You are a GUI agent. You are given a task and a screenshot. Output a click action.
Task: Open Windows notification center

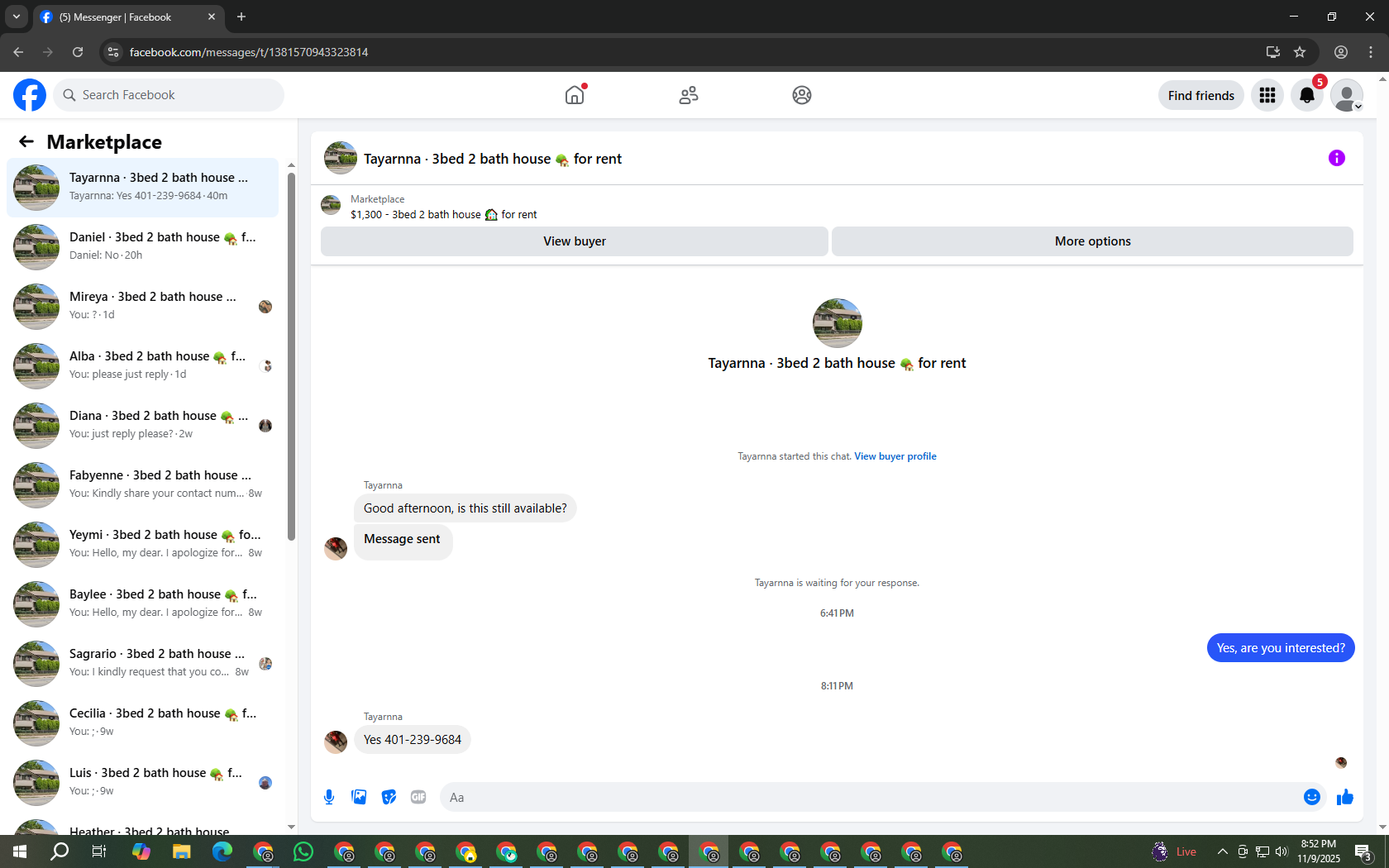1364,851
